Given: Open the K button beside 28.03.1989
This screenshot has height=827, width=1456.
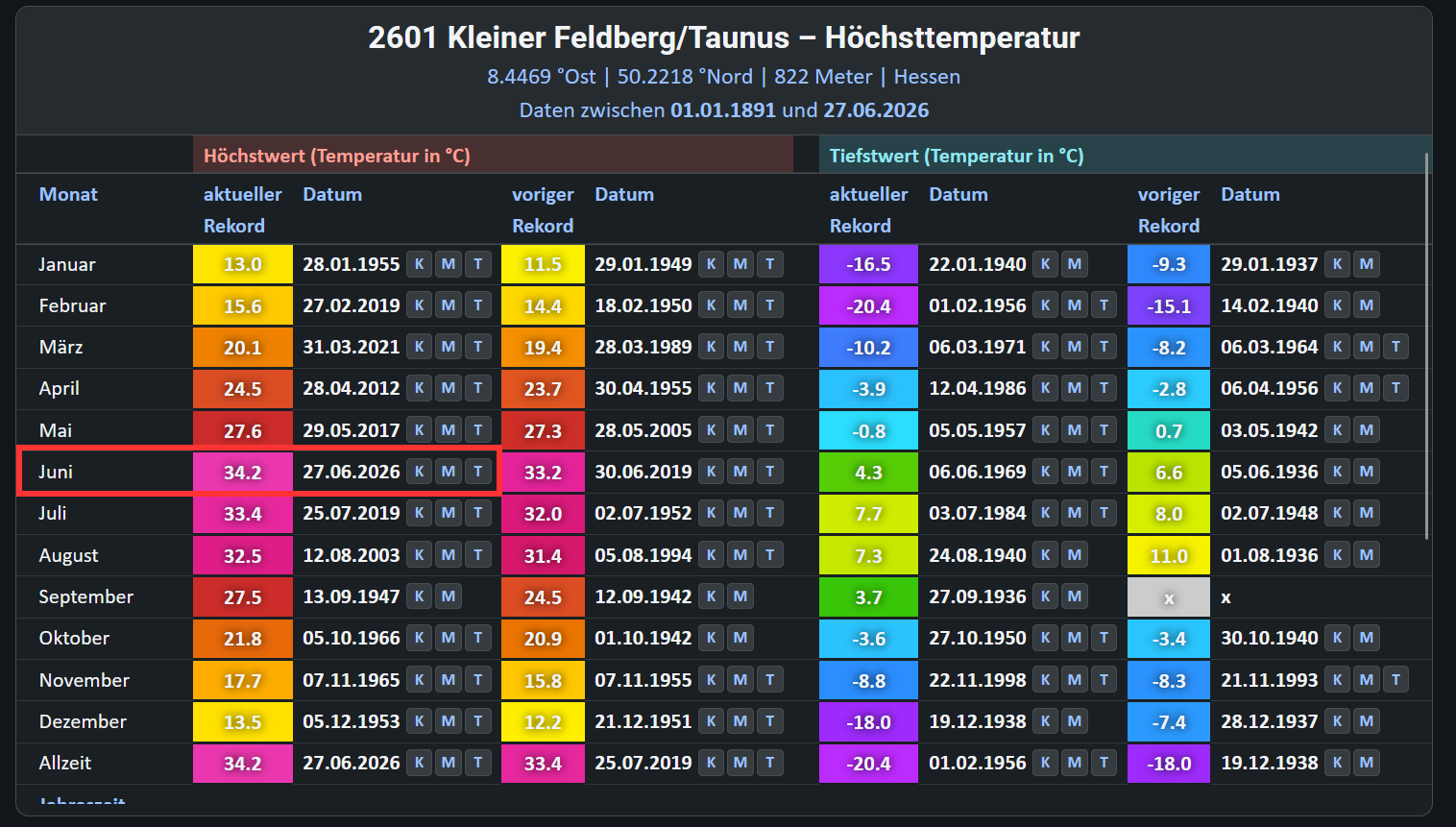Looking at the screenshot, I should (711, 347).
